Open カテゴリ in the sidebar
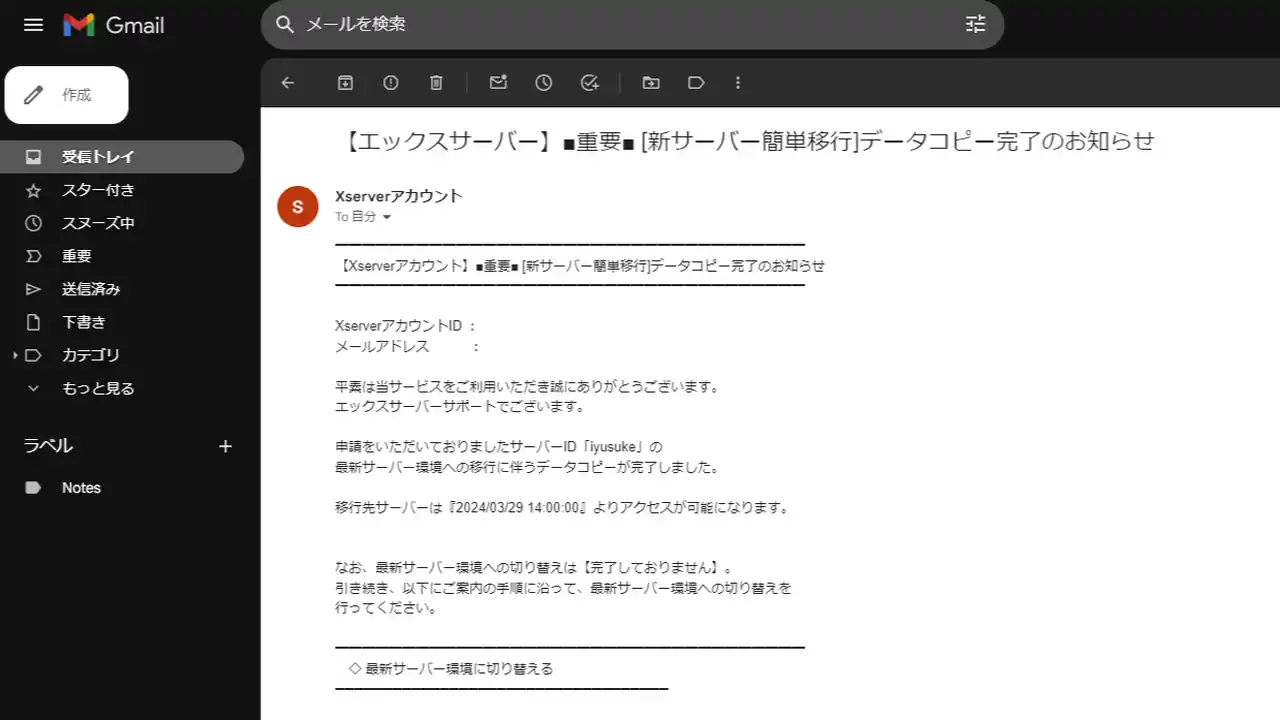This screenshot has width=1280, height=720. 91,355
